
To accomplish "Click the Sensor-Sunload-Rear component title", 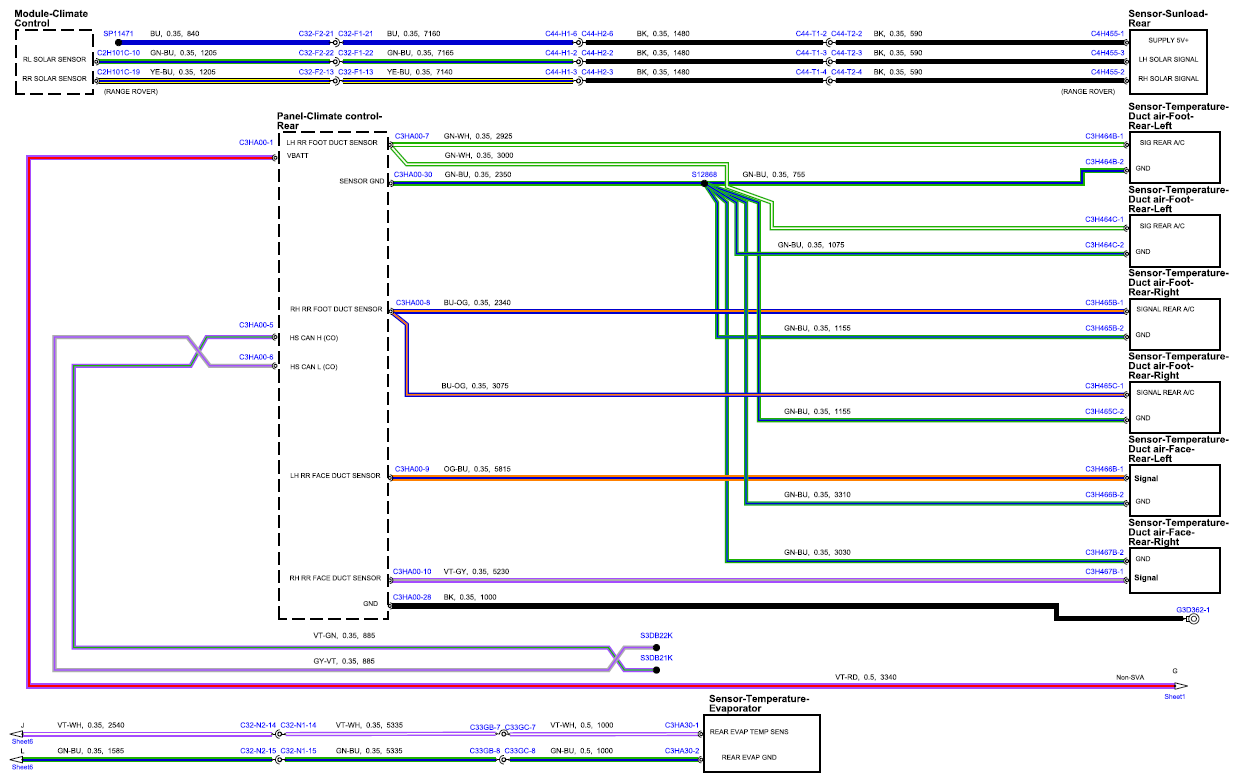I will point(1168,19).
